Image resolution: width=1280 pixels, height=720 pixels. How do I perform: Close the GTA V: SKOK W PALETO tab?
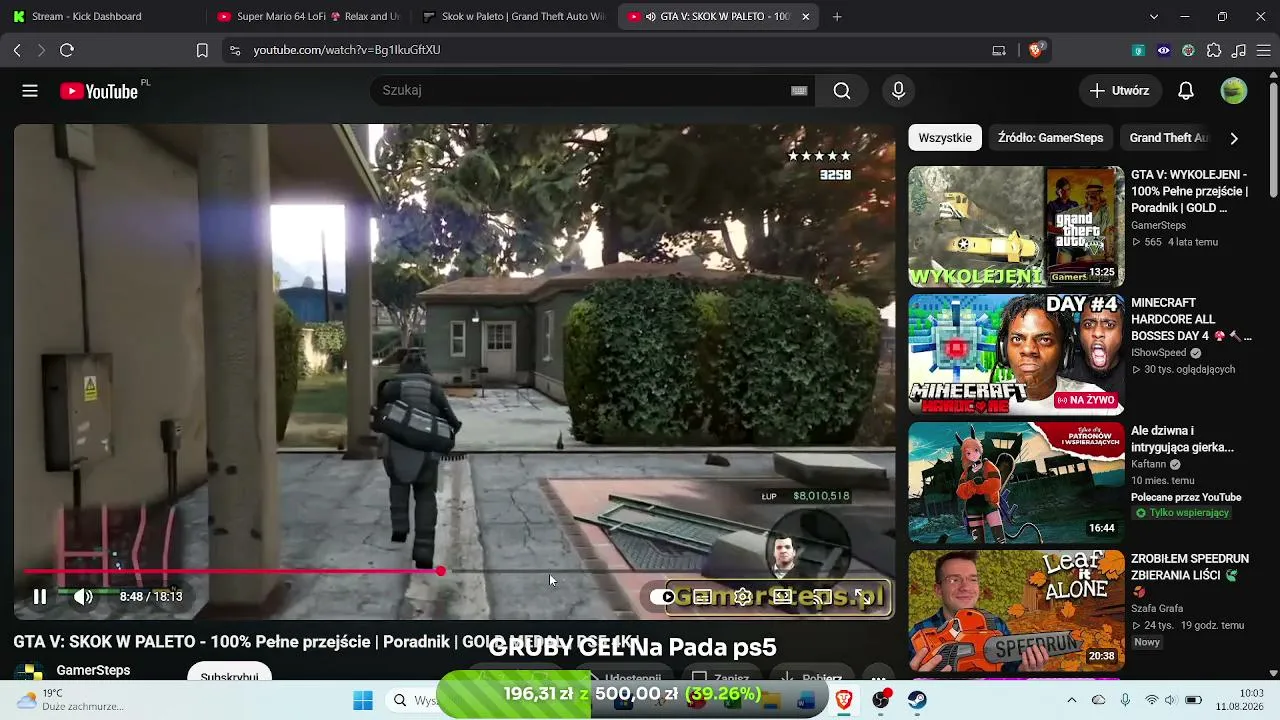pos(805,16)
